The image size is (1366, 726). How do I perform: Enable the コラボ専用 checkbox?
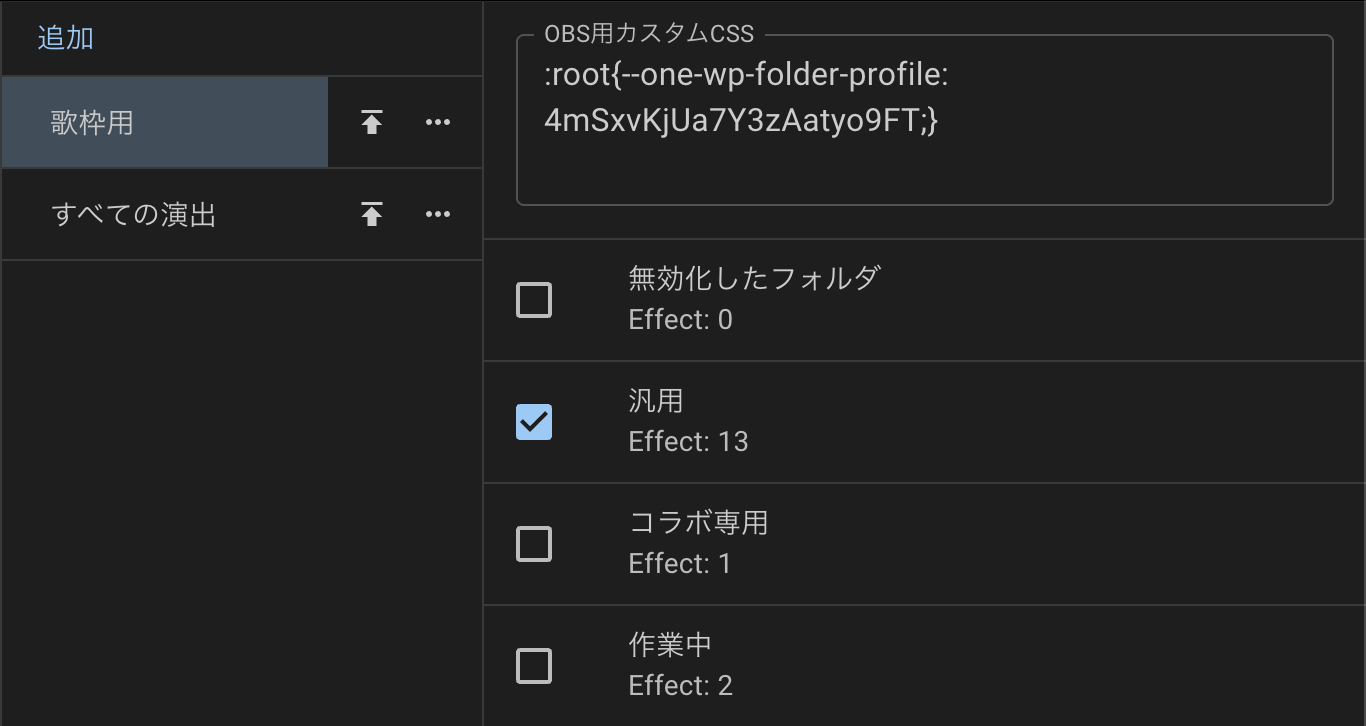click(x=533, y=543)
